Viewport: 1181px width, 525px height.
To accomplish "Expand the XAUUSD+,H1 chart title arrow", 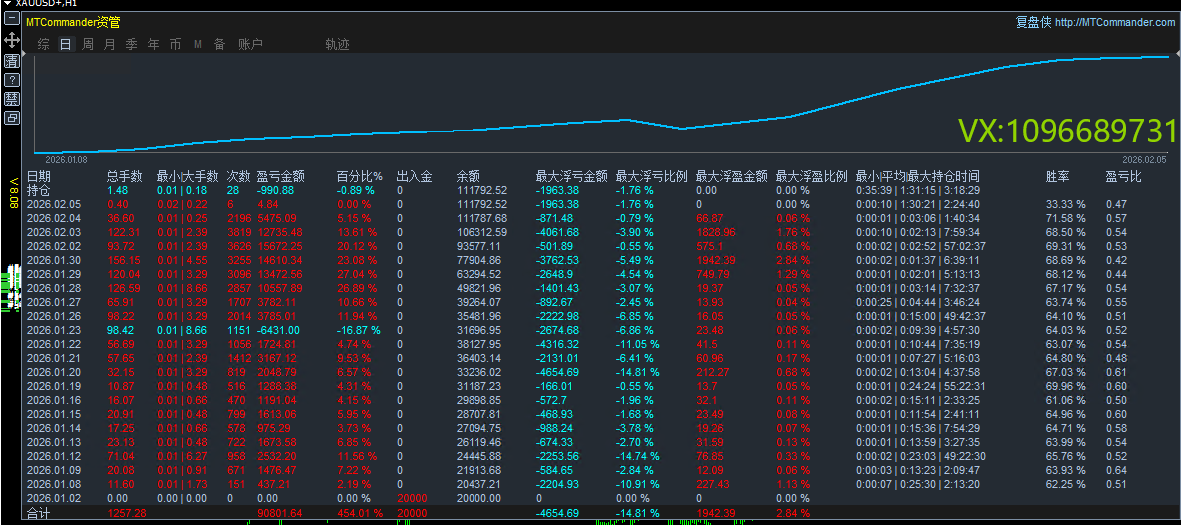I will coord(7,4).
